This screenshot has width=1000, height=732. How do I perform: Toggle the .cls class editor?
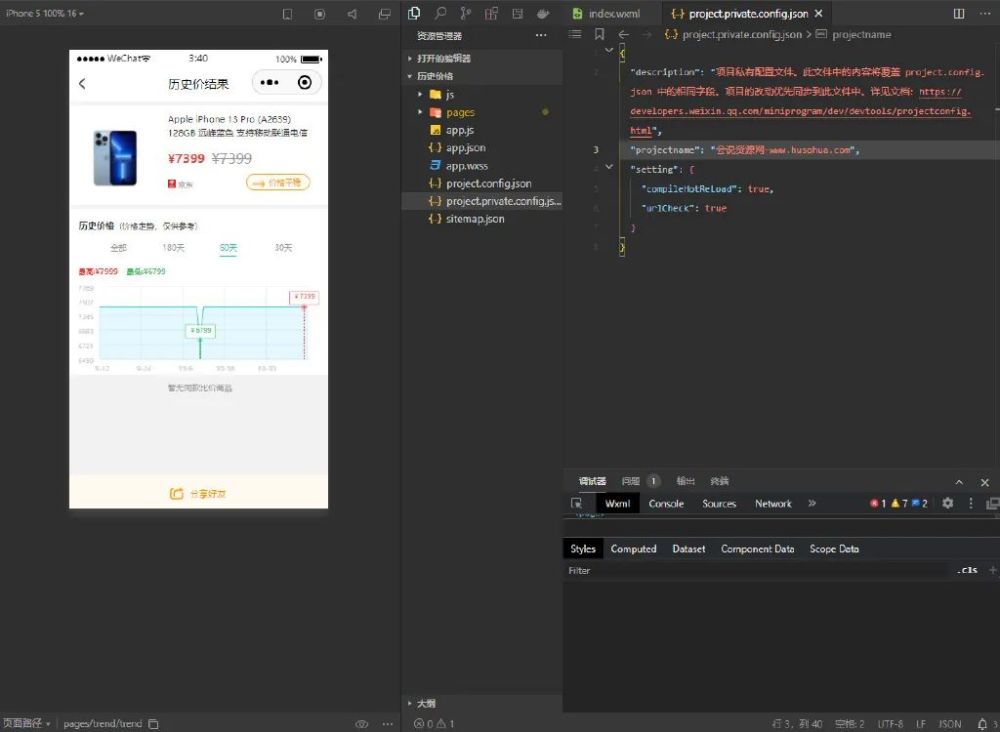click(967, 570)
